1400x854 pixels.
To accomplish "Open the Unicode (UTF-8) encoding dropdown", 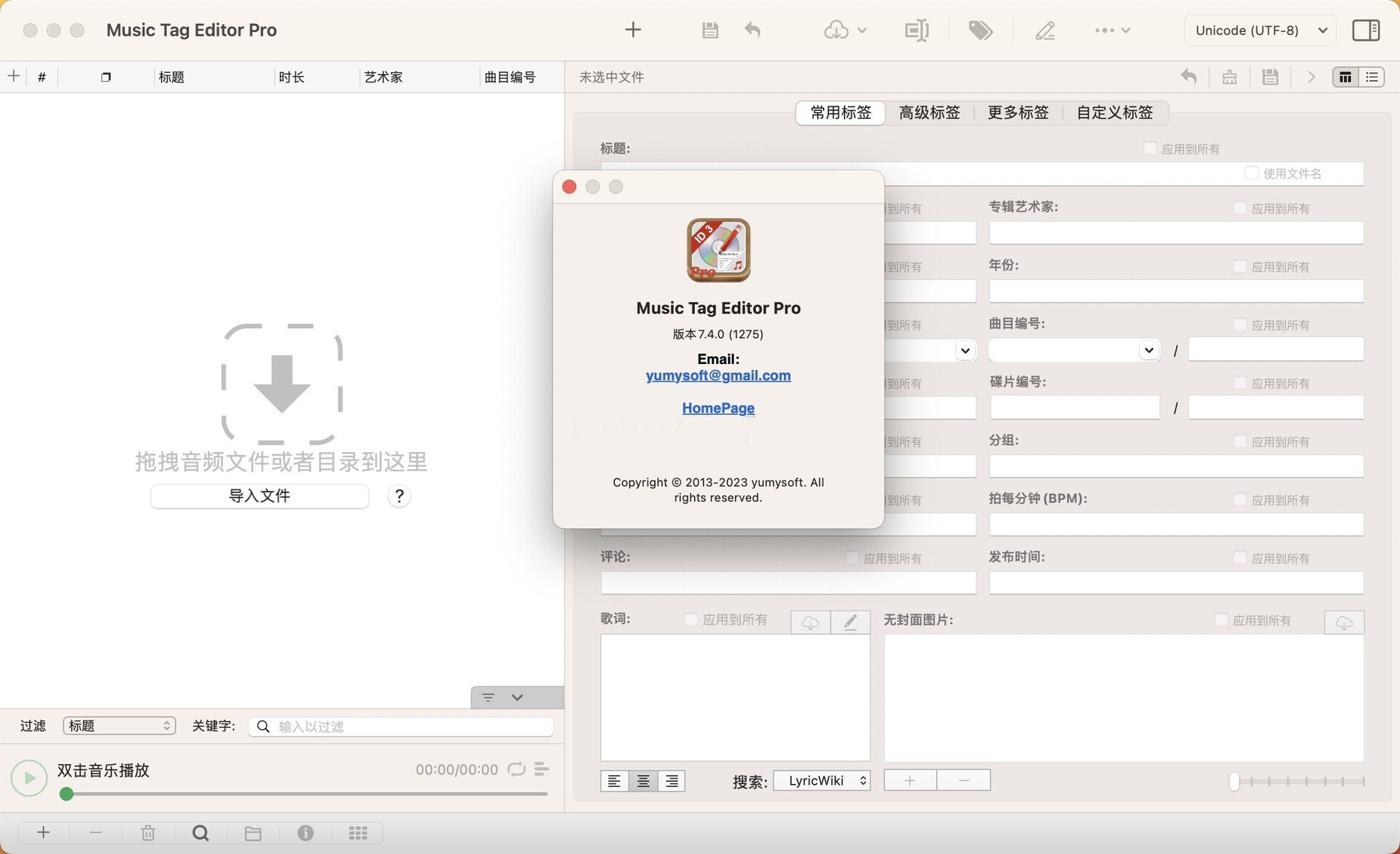I will (x=1260, y=30).
